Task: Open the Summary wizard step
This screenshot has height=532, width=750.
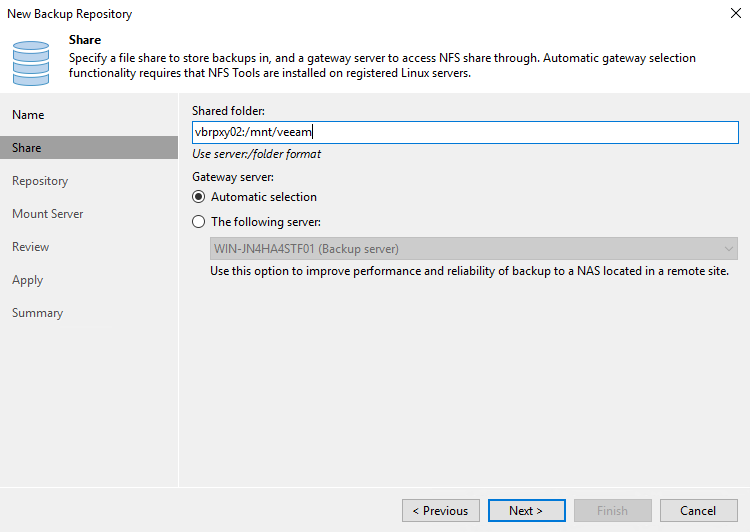Action: tap(37, 313)
